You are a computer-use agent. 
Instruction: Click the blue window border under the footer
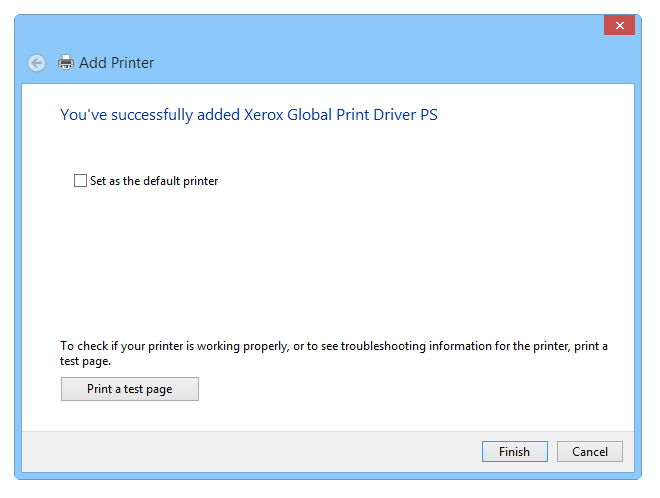[327, 476]
